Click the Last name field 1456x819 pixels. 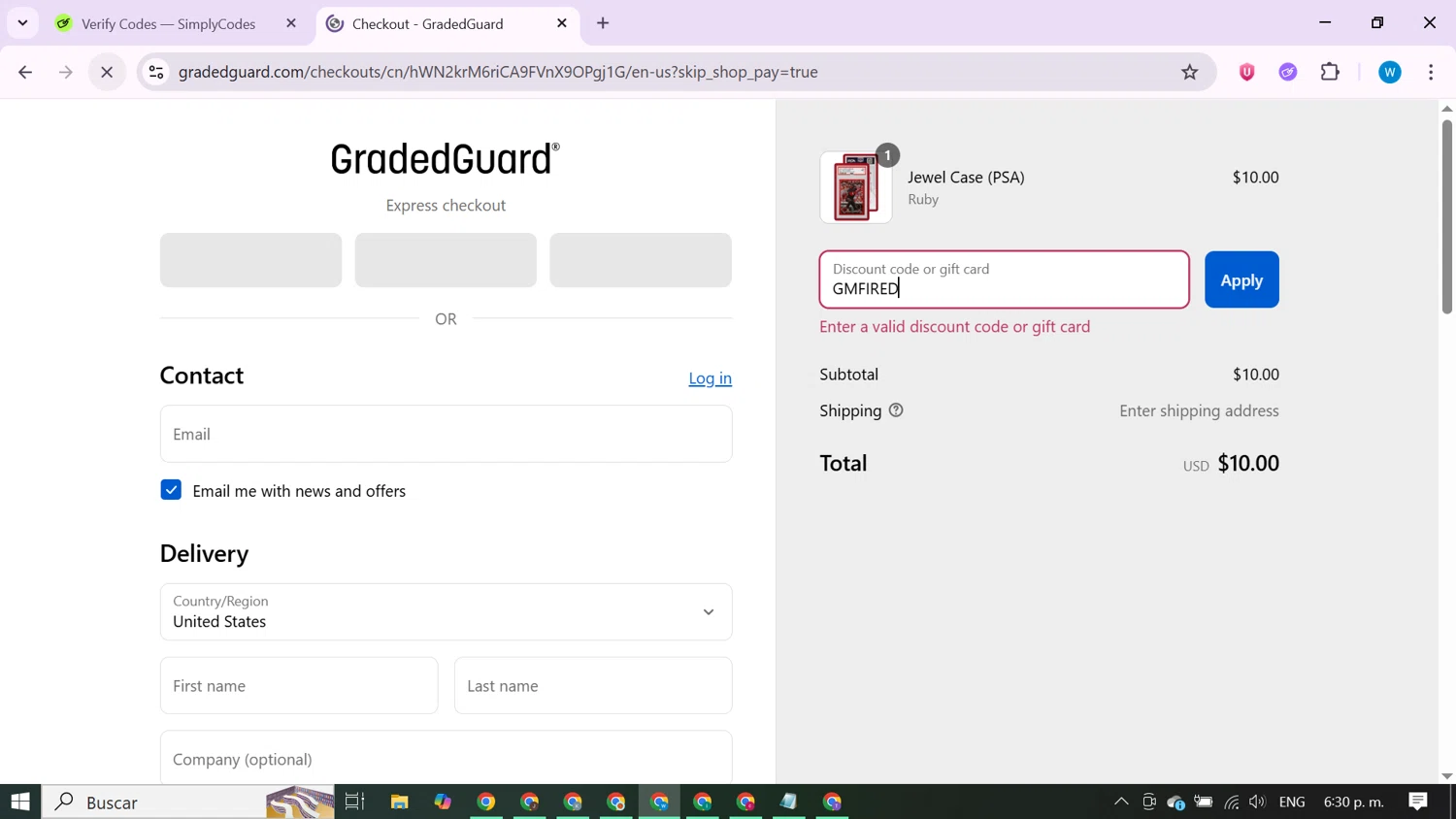593,685
